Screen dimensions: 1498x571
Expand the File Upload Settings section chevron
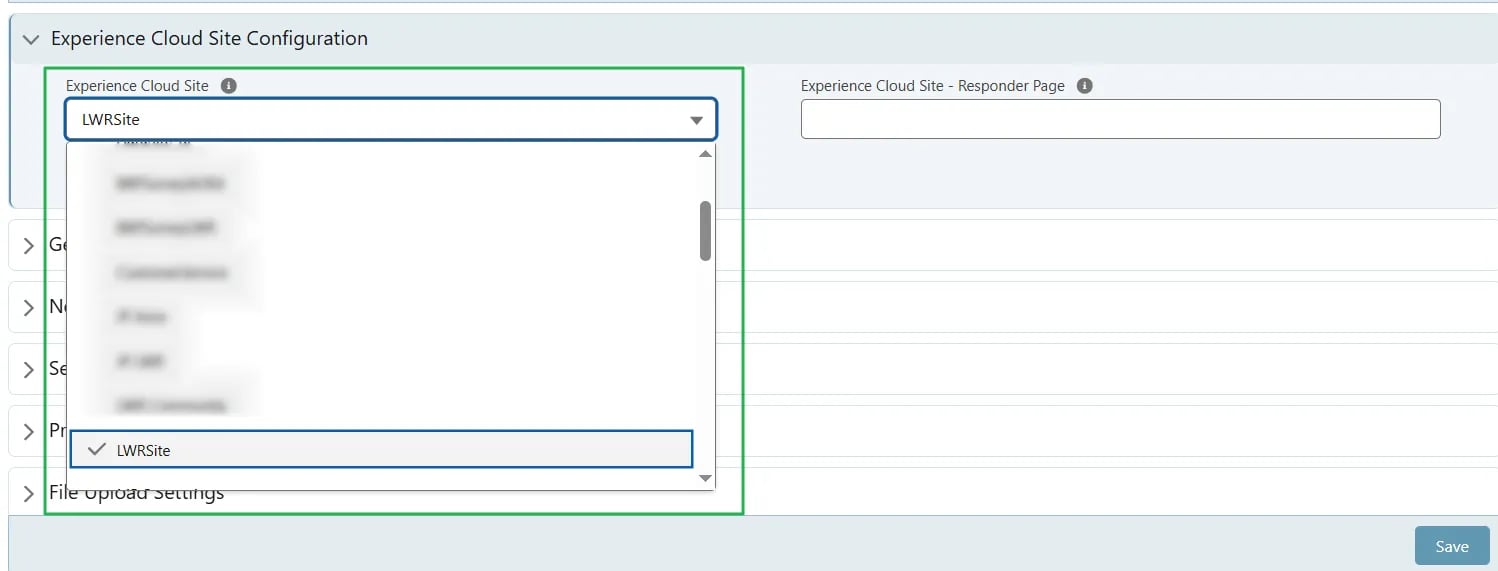[x=28, y=493]
